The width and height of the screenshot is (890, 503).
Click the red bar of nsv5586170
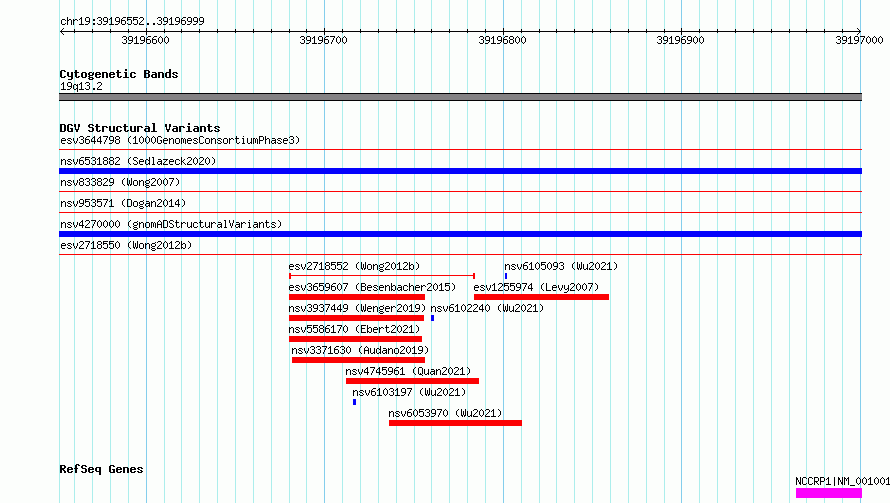click(355, 339)
